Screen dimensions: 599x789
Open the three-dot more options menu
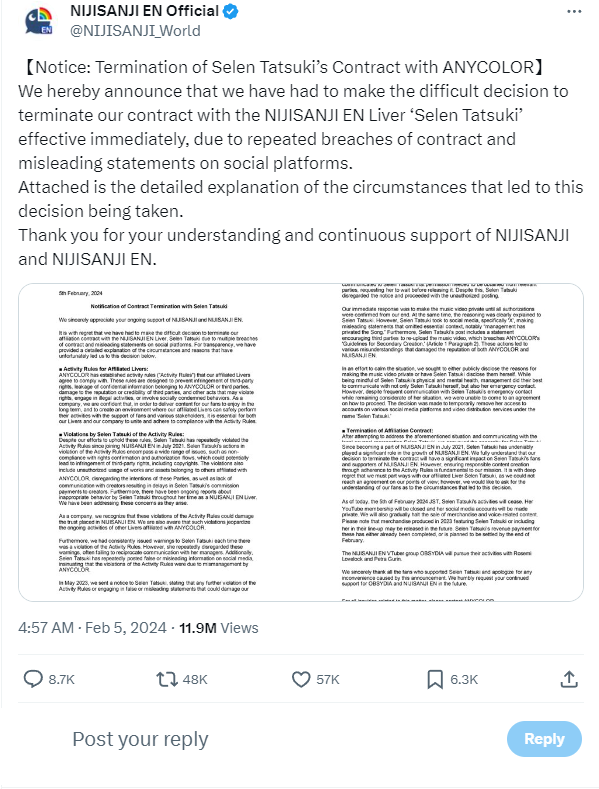574,12
